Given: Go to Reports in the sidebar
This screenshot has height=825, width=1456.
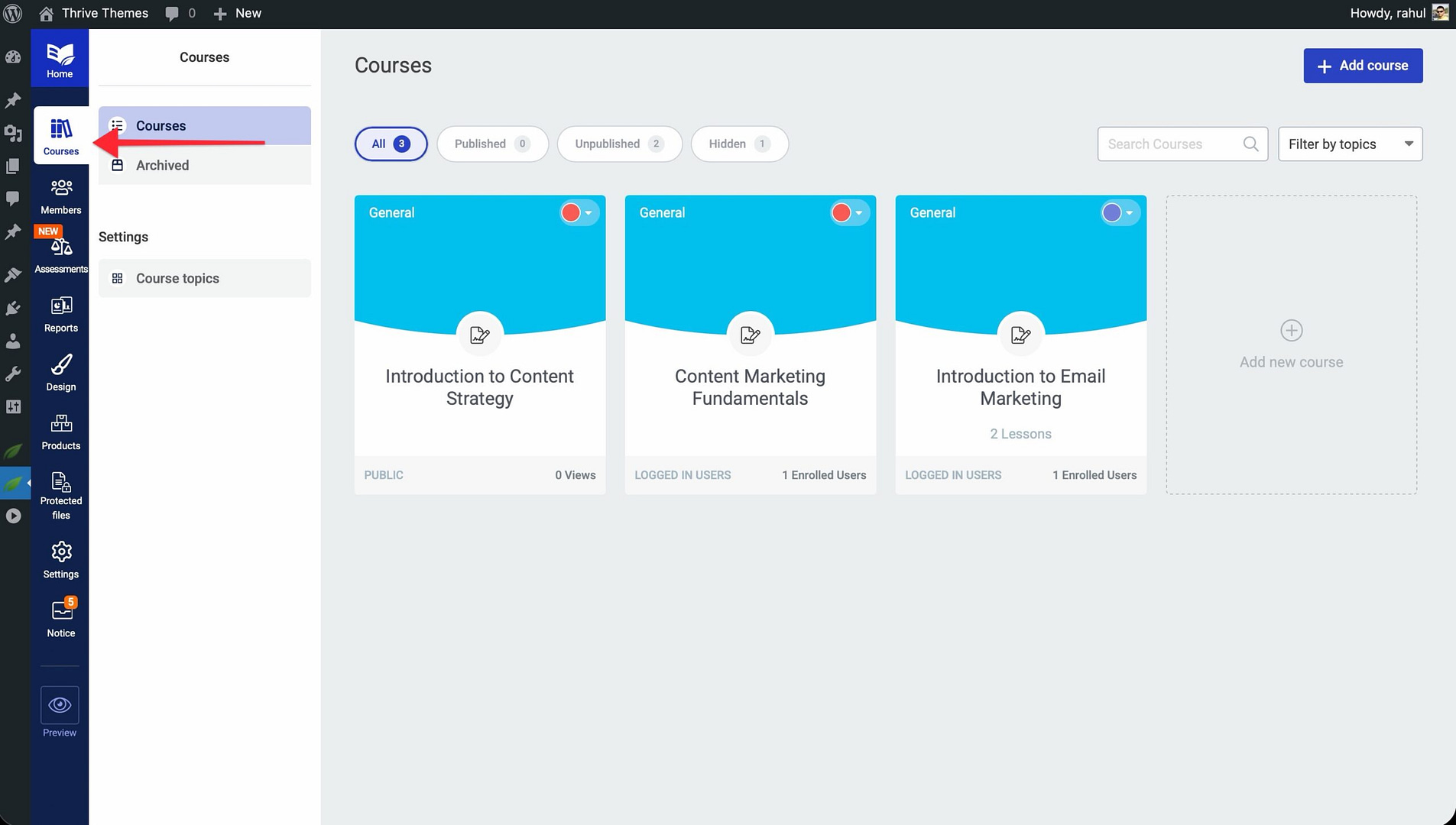Looking at the screenshot, I should tap(60, 314).
